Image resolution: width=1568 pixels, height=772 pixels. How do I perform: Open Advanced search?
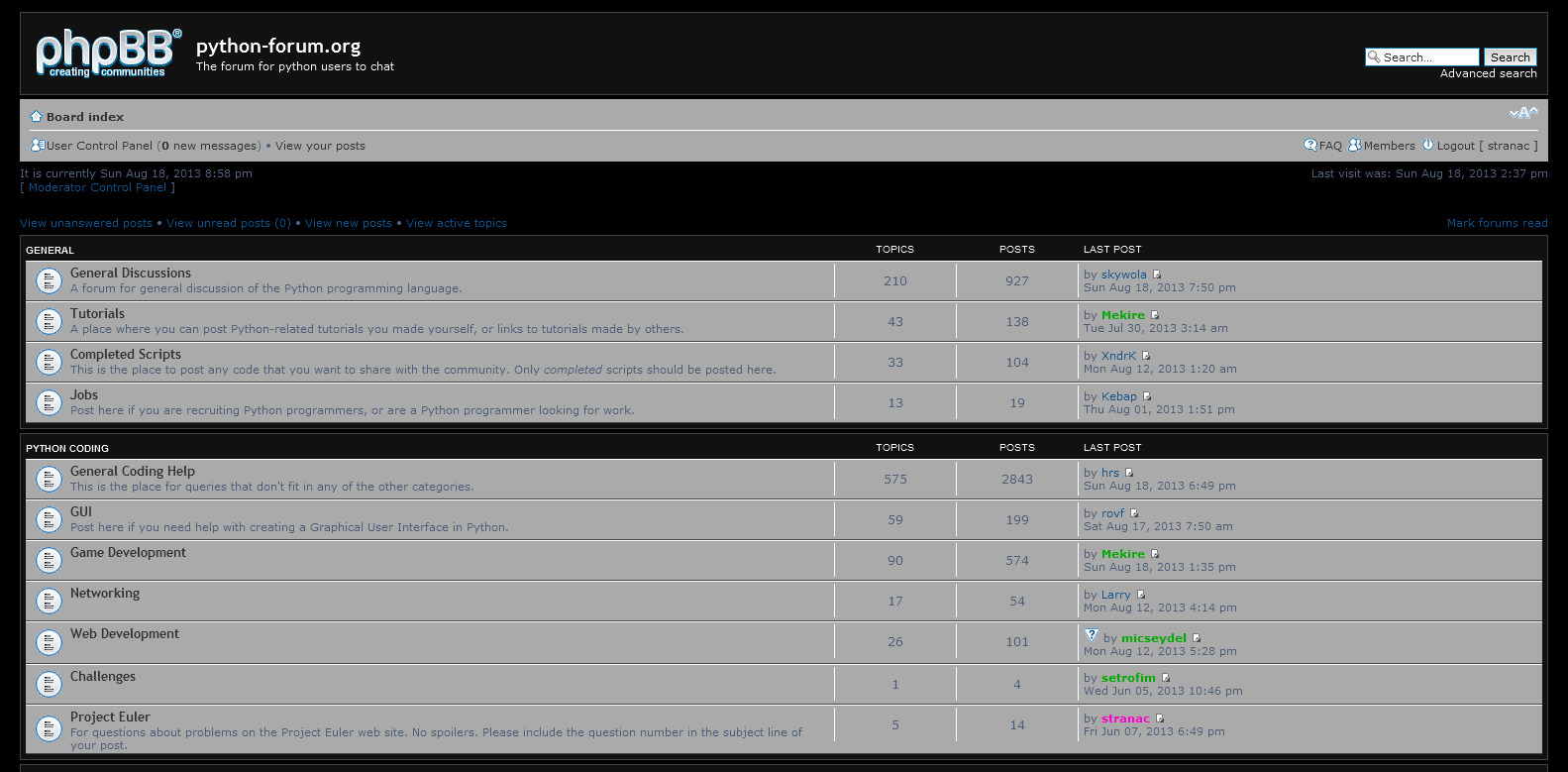1488,73
